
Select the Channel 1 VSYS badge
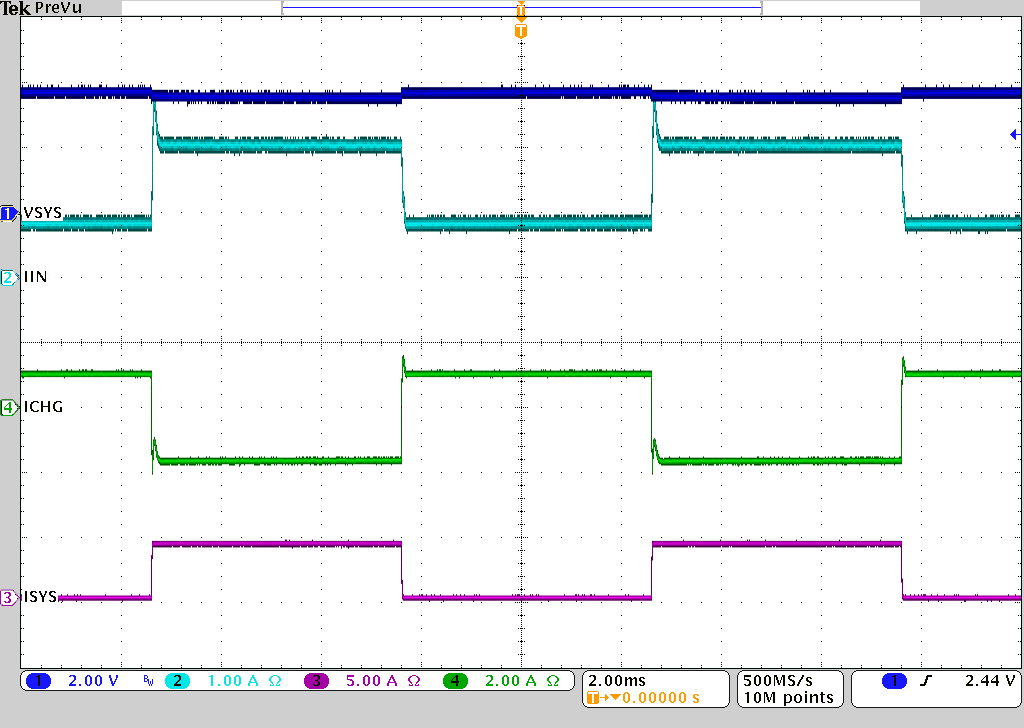(x=8, y=213)
